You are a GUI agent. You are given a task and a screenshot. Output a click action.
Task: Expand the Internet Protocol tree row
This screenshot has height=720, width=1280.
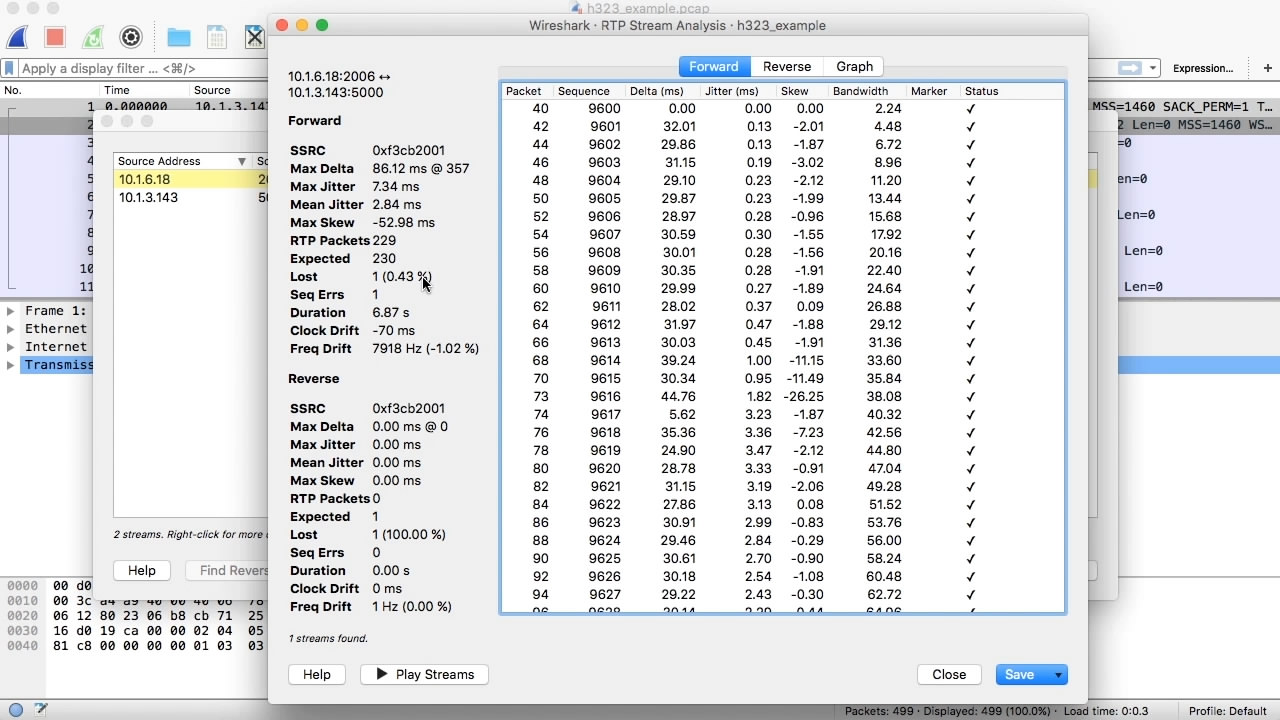click(11, 347)
